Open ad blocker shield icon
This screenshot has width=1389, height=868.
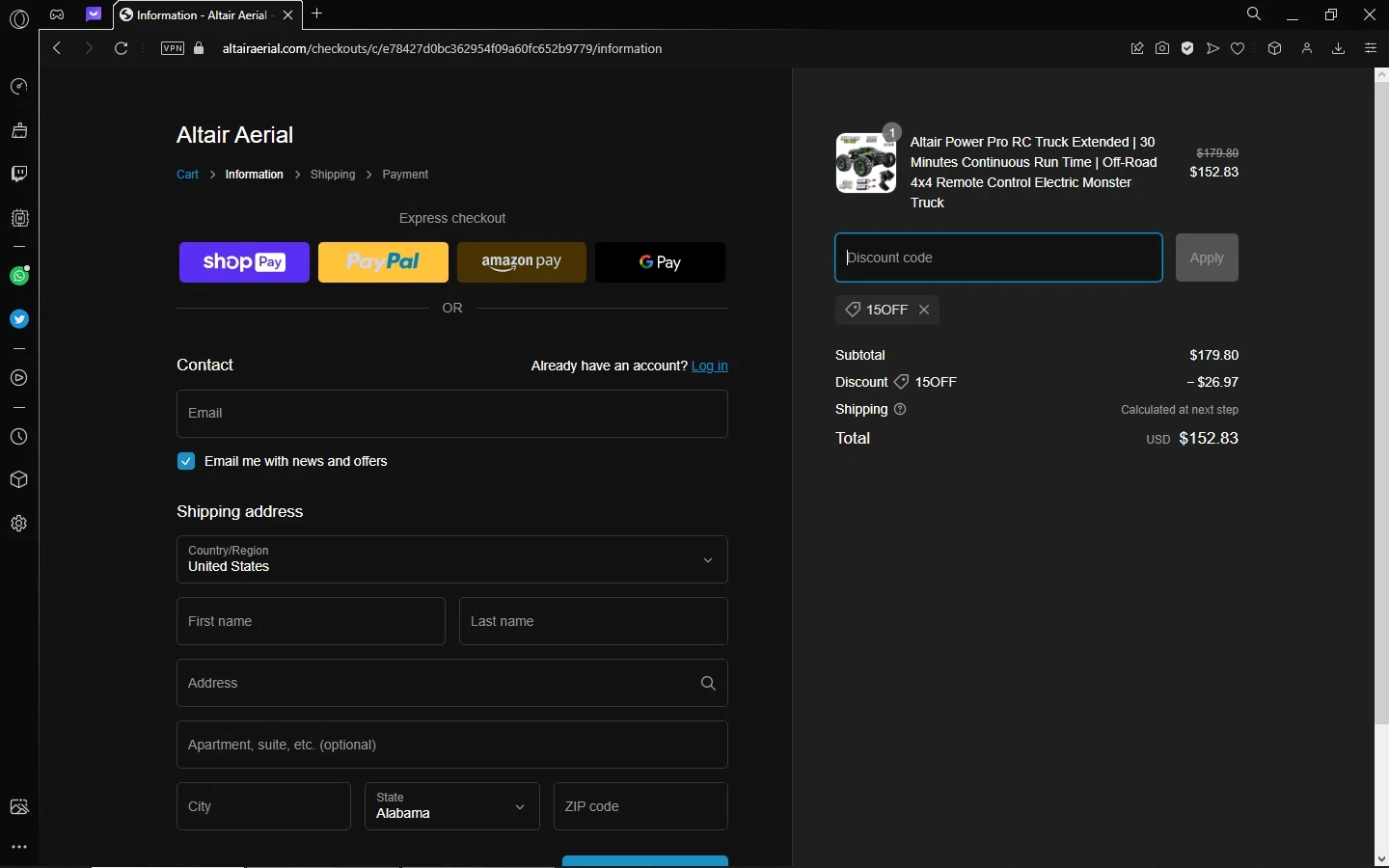tap(1187, 48)
